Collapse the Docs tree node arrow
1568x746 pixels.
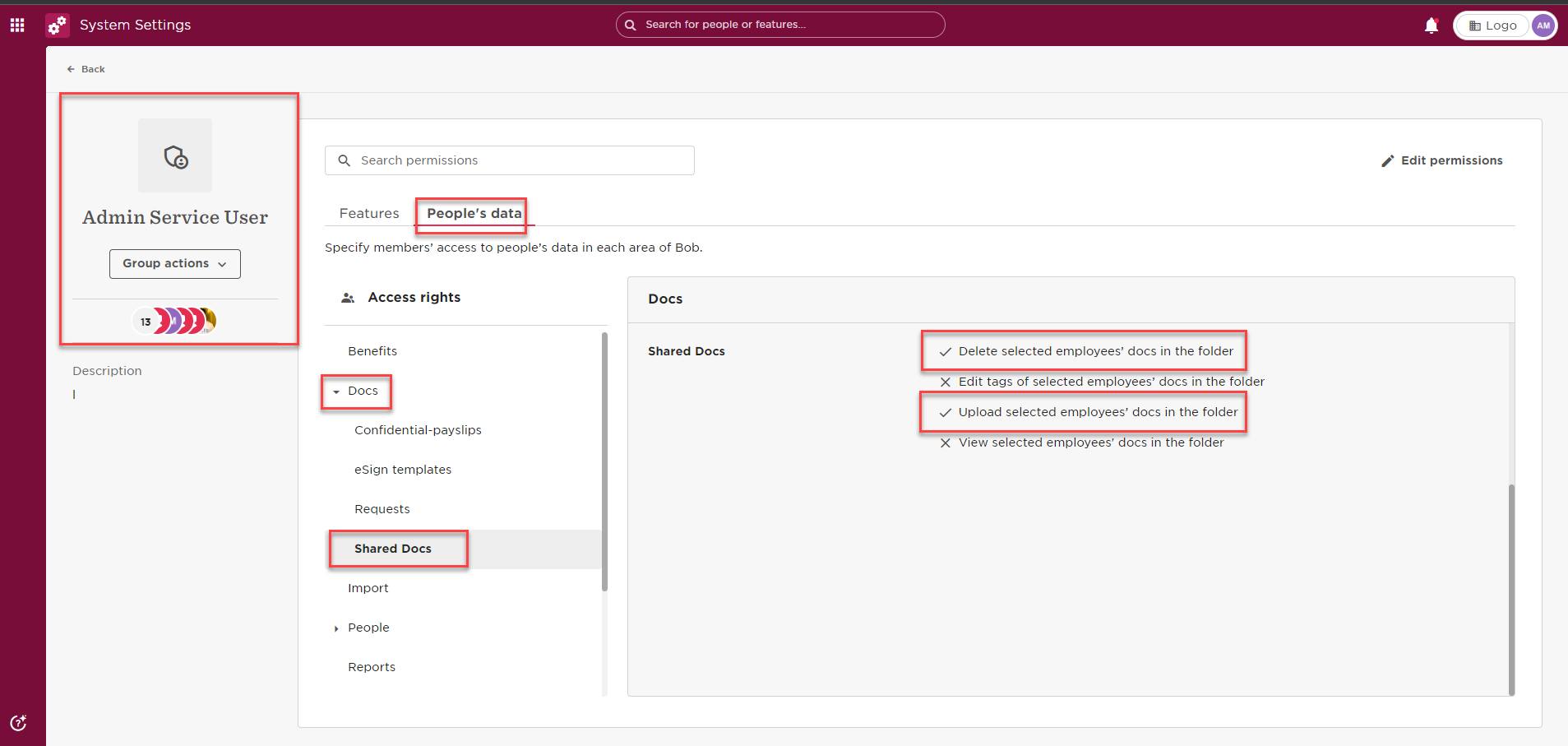point(336,392)
